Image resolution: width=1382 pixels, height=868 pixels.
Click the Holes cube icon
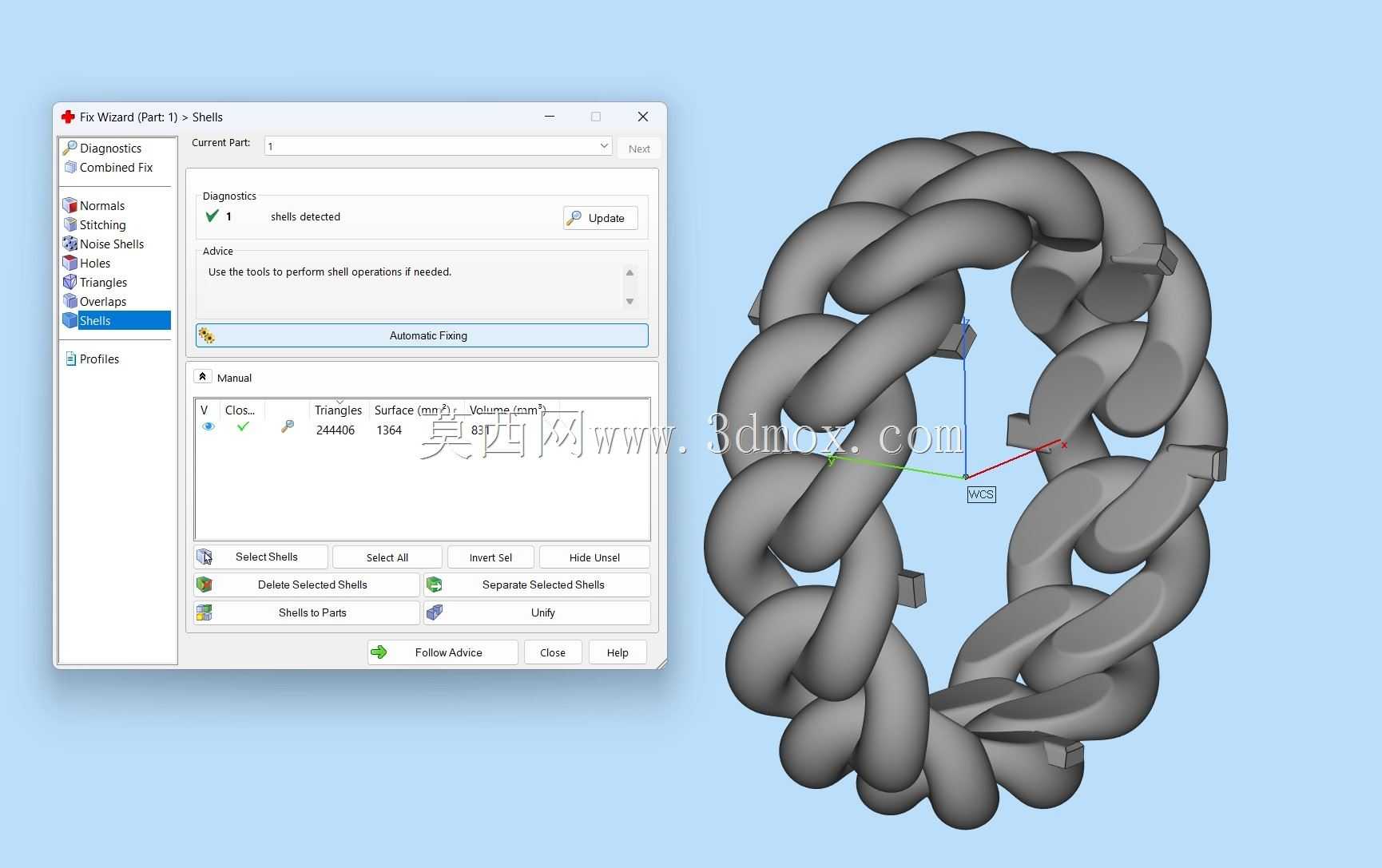[x=70, y=263]
